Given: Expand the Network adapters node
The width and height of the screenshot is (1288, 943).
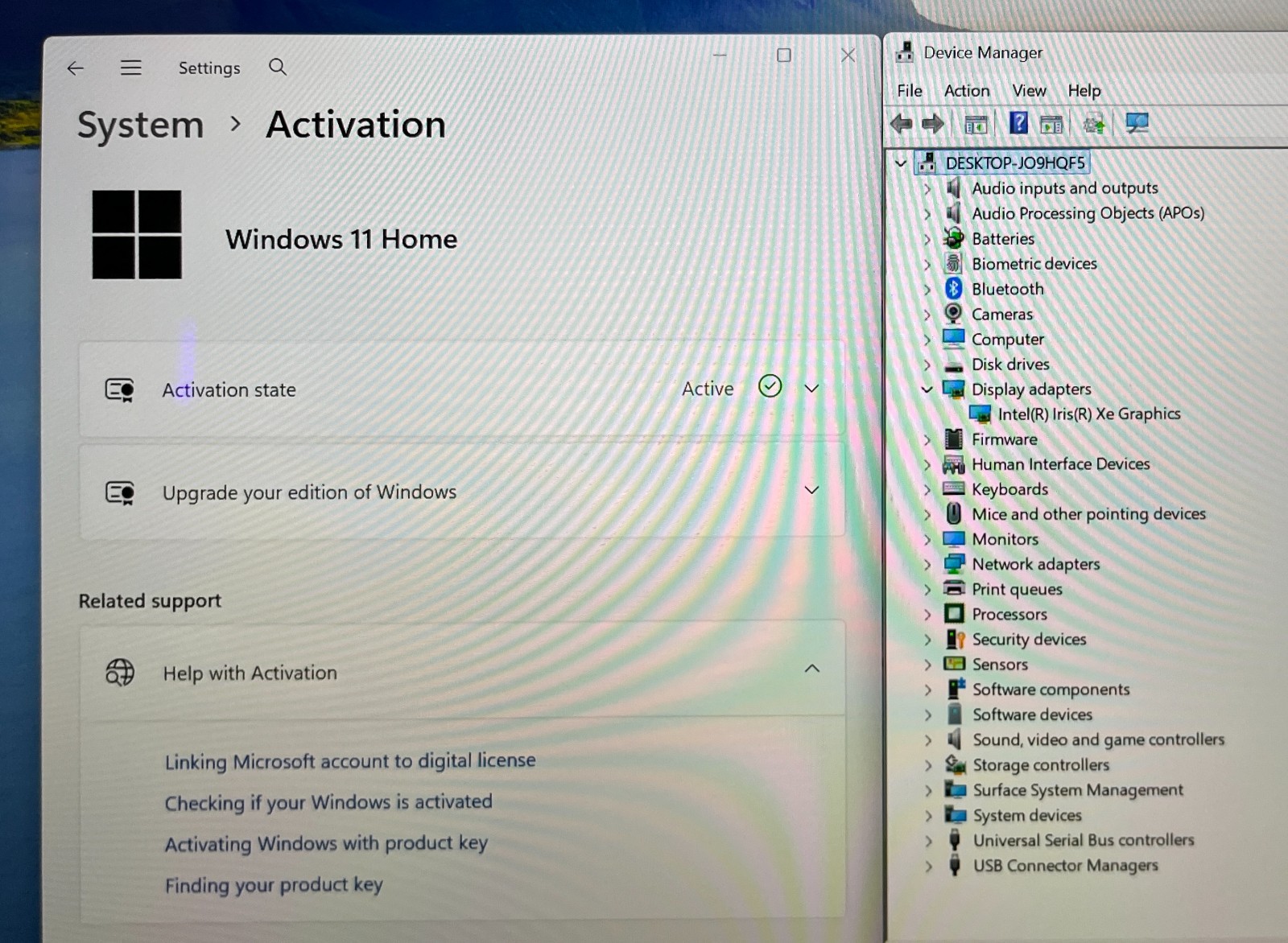Looking at the screenshot, I should pos(927,564).
